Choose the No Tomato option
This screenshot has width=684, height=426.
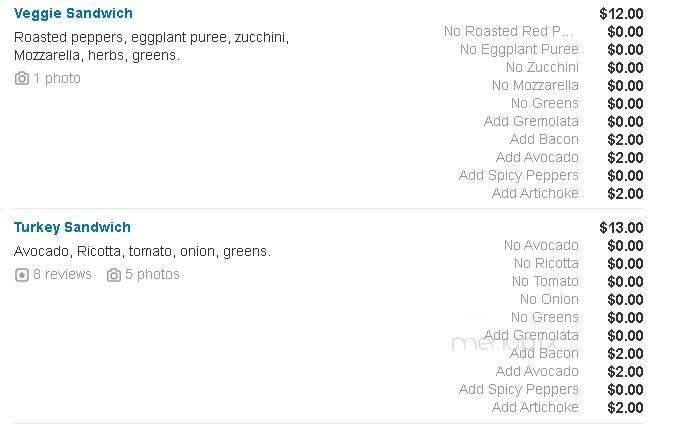click(x=545, y=281)
